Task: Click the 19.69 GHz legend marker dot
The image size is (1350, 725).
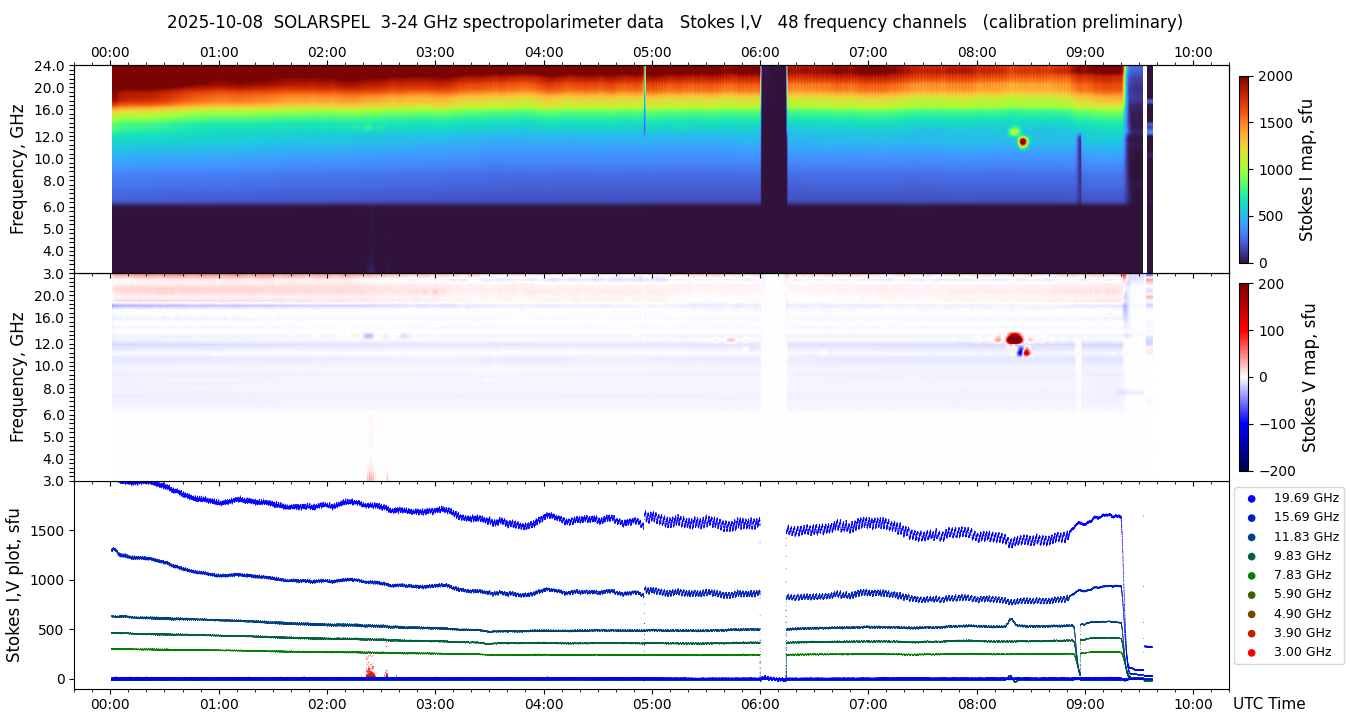Action: pyautogui.click(x=1251, y=498)
